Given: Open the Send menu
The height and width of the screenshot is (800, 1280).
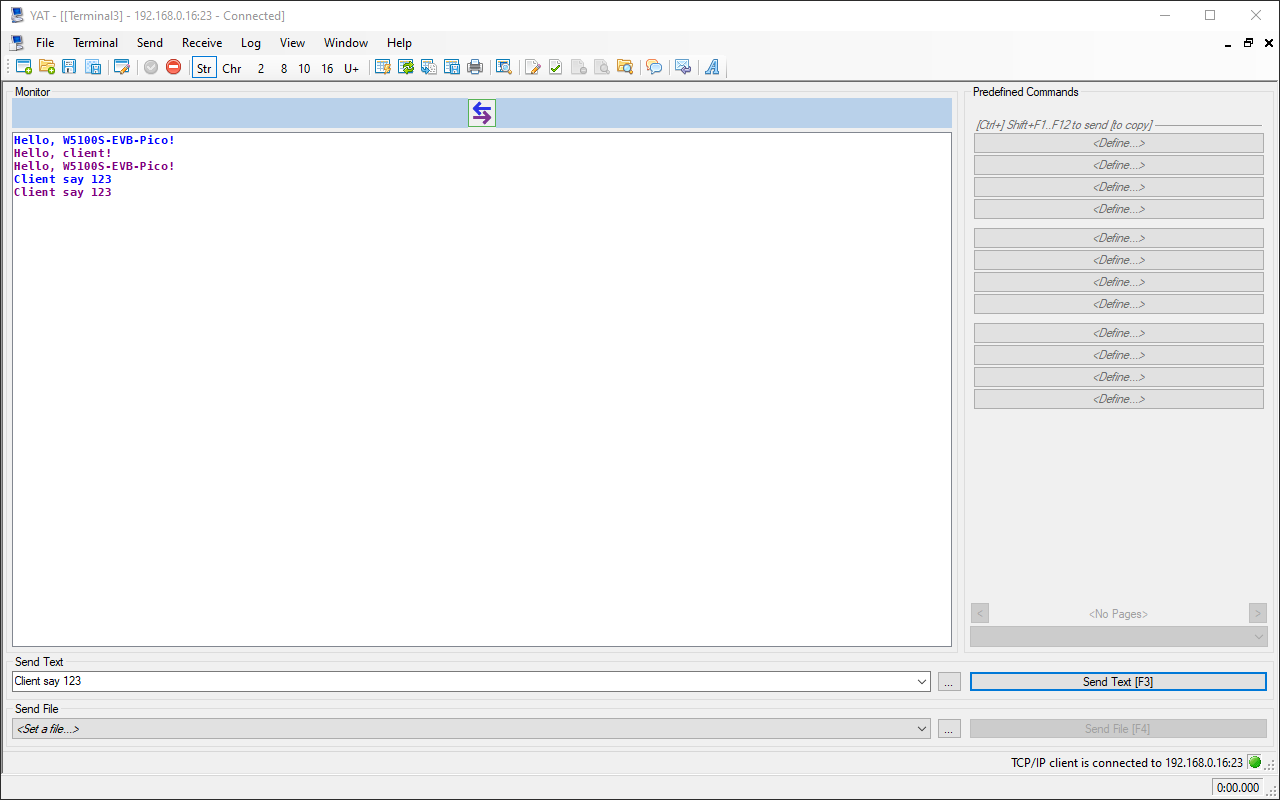Looking at the screenshot, I should click(150, 43).
